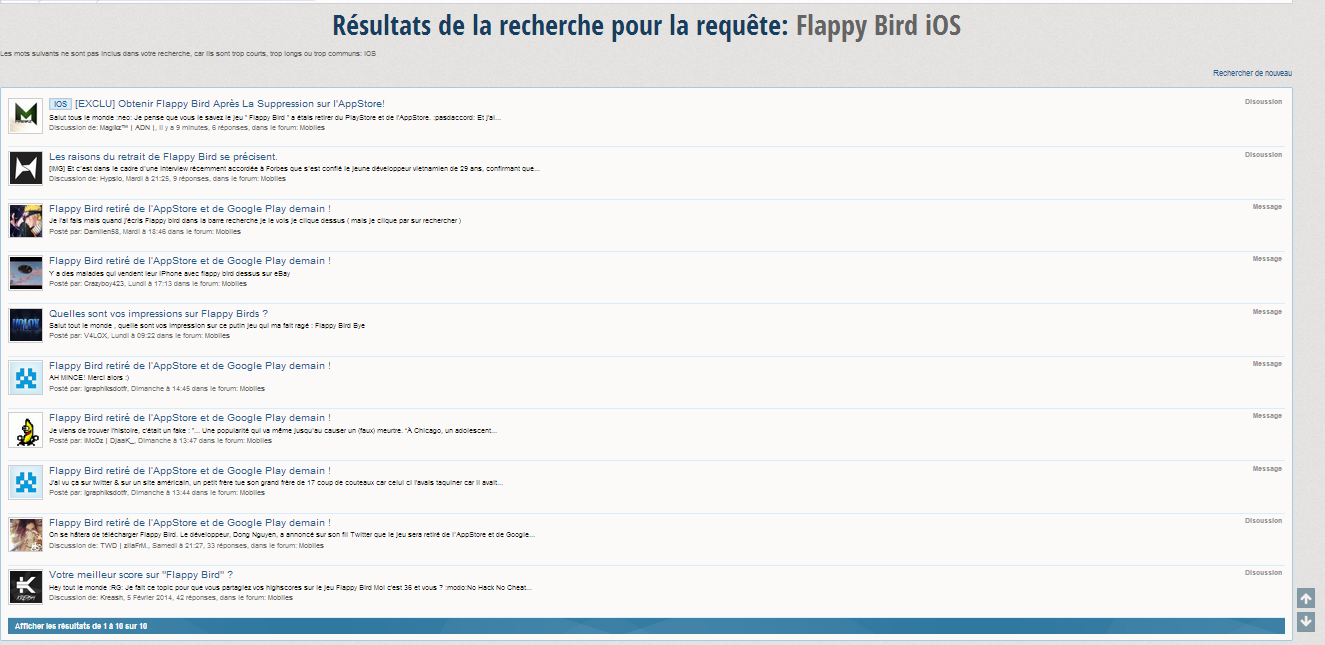Click username 'V4LOX' in post info

point(96,336)
